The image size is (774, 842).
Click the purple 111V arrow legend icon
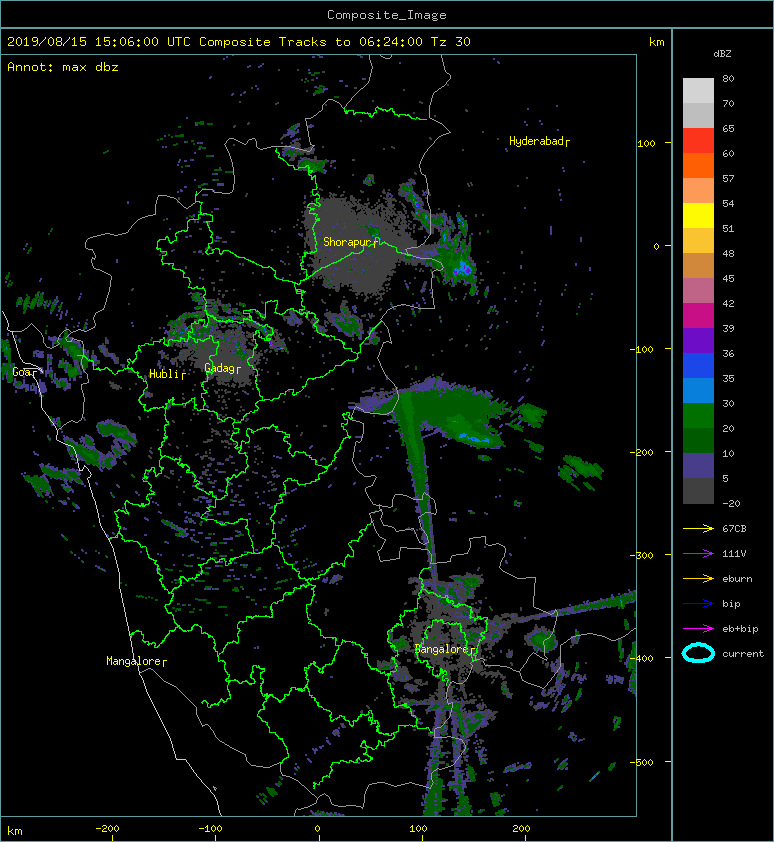[698, 554]
